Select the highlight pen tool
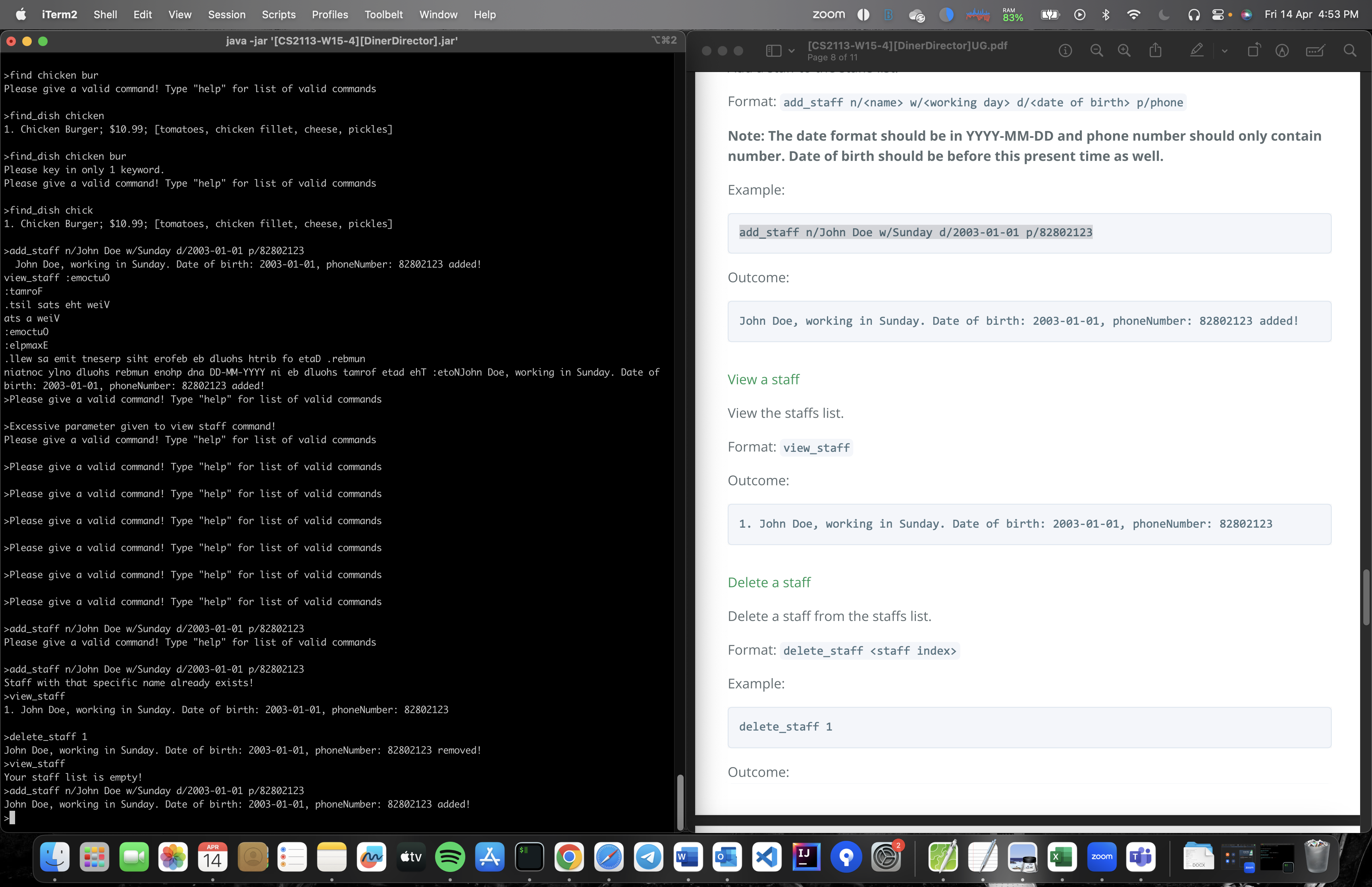The height and width of the screenshot is (887, 1372). [x=1197, y=51]
